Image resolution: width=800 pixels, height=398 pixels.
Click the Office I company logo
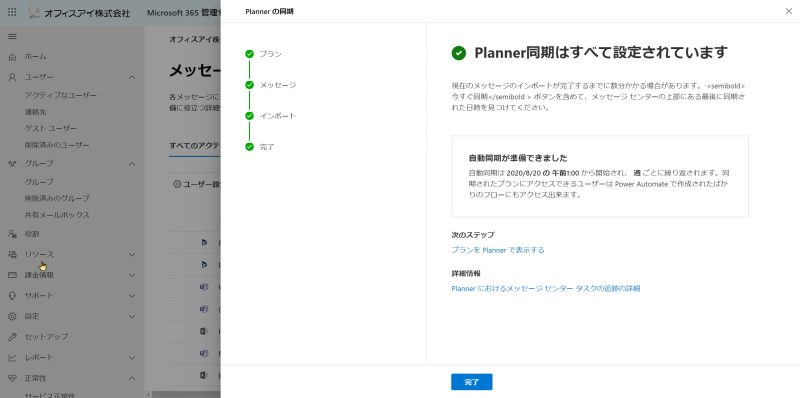click(34, 12)
